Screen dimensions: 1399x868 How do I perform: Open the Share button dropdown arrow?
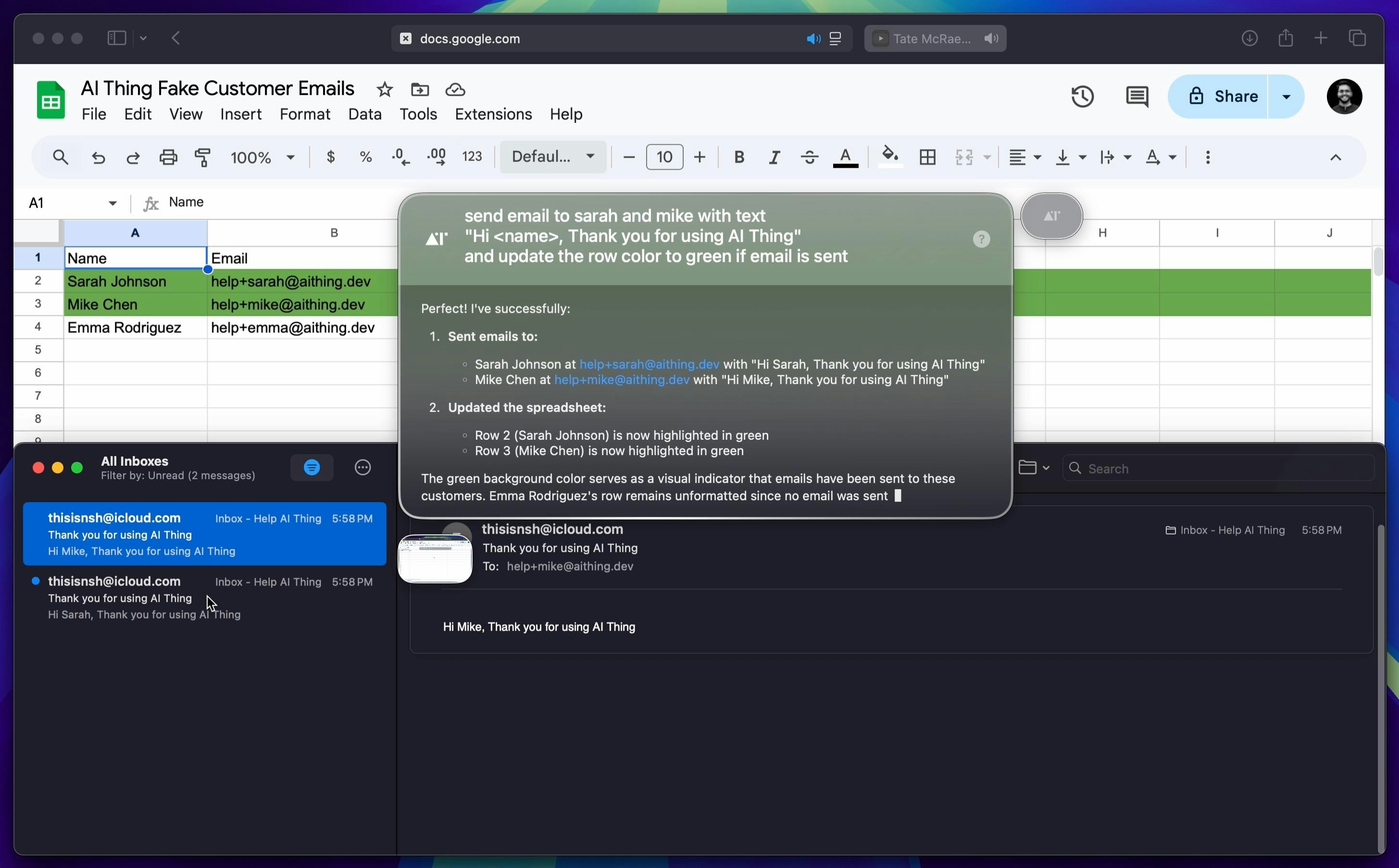coord(1286,97)
